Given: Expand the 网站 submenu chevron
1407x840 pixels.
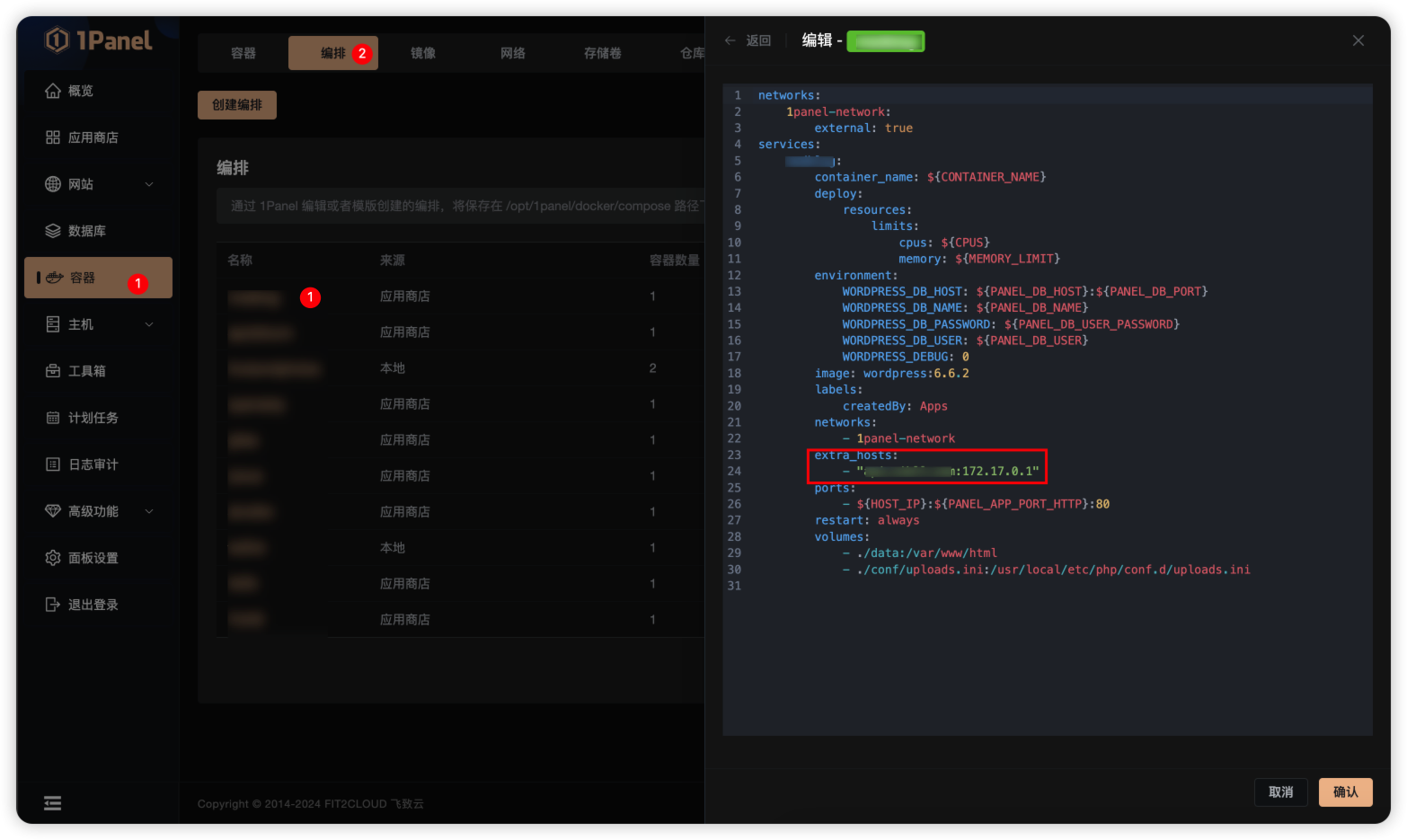Looking at the screenshot, I should pos(149,184).
